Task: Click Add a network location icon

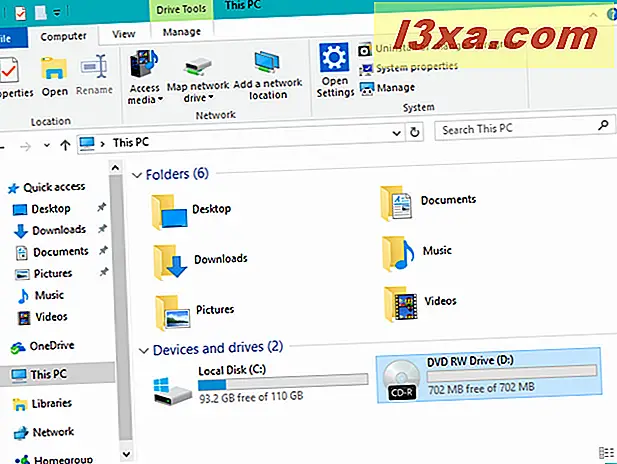Action: point(267,63)
